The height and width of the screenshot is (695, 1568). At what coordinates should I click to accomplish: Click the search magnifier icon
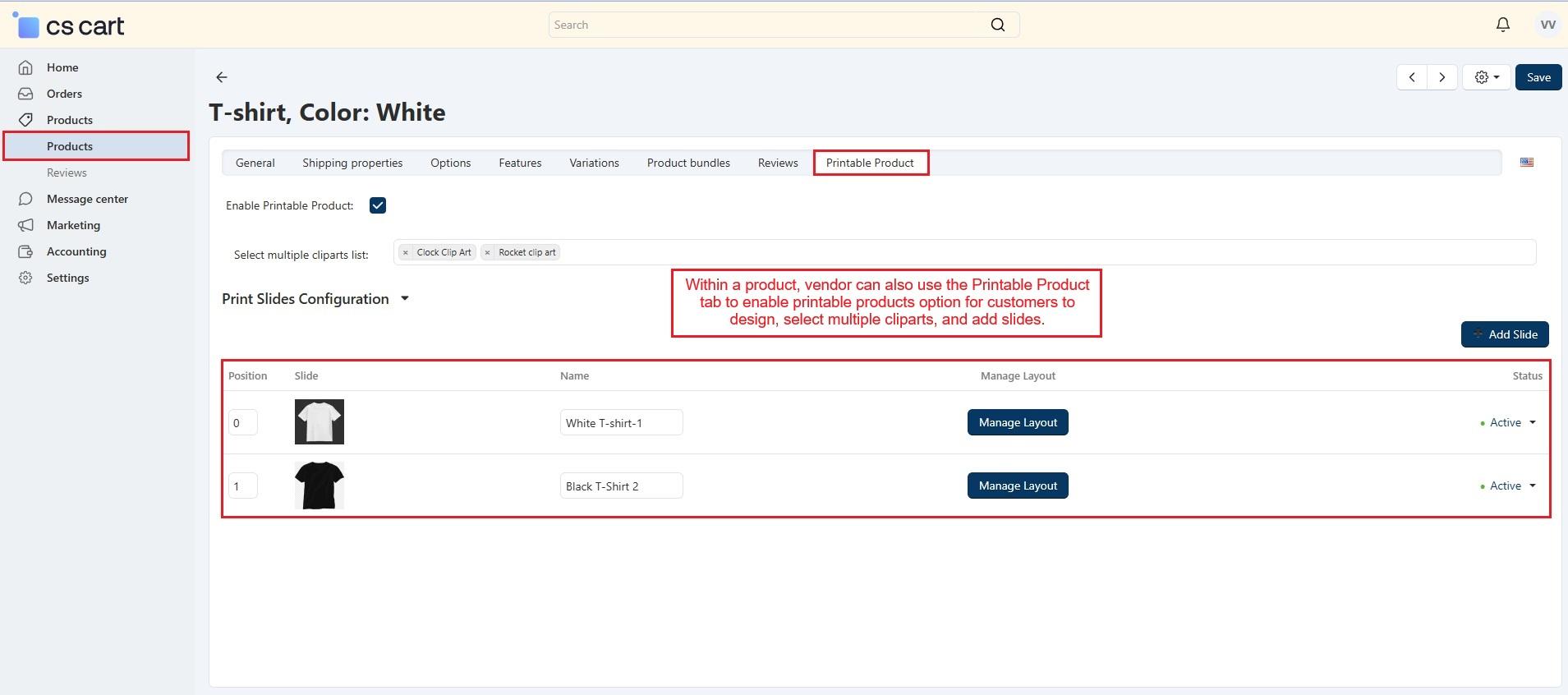pyautogui.click(x=997, y=25)
